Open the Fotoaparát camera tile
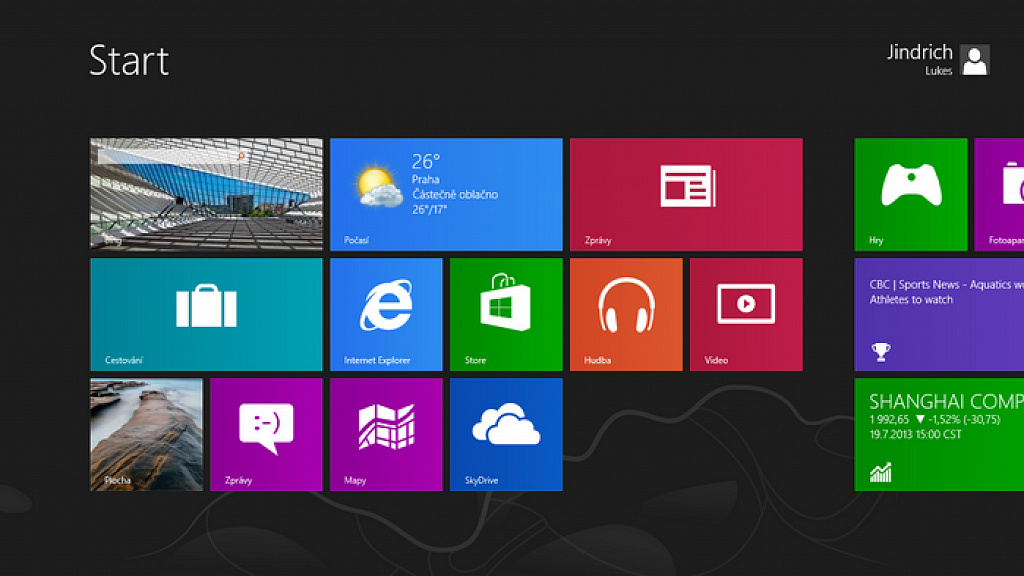The width and height of the screenshot is (1024, 576). click(999, 194)
